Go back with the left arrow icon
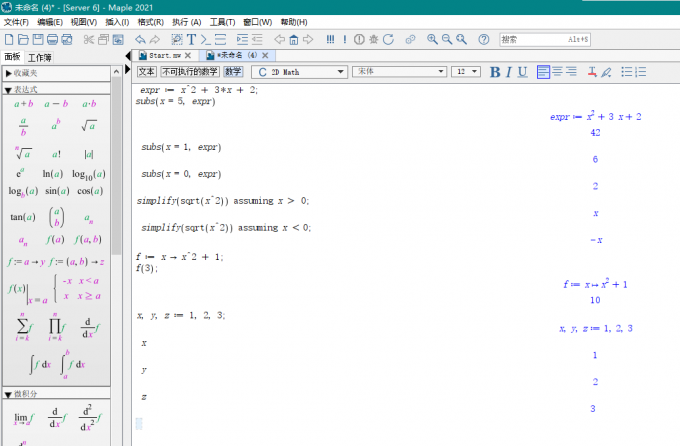This screenshot has height=446, width=680. coord(280,39)
